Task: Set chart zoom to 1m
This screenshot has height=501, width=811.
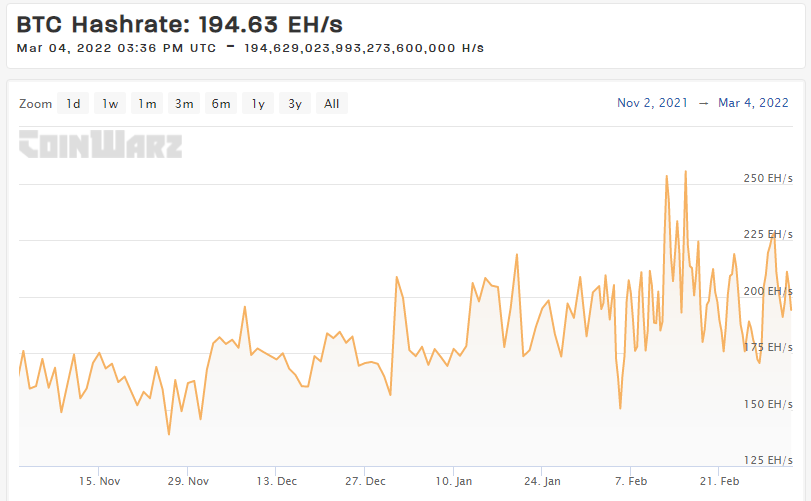Action: pyautogui.click(x=147, y=103)
